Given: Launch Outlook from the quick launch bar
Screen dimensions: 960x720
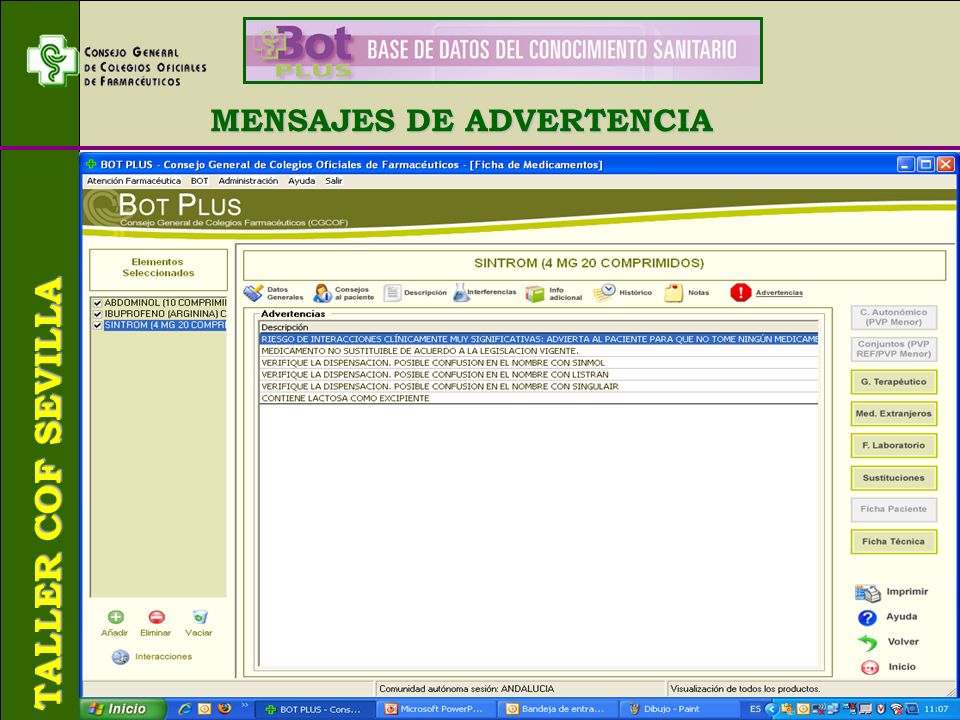Looking at the screenshot, I should 204,709.
